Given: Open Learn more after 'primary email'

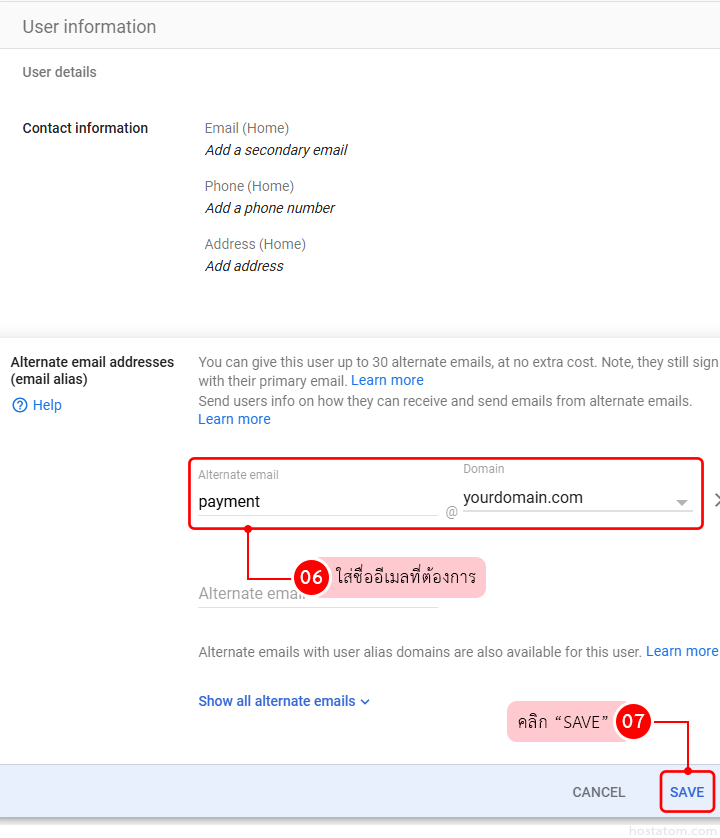Looking at the screenshot, I should (x=387, y=380).
